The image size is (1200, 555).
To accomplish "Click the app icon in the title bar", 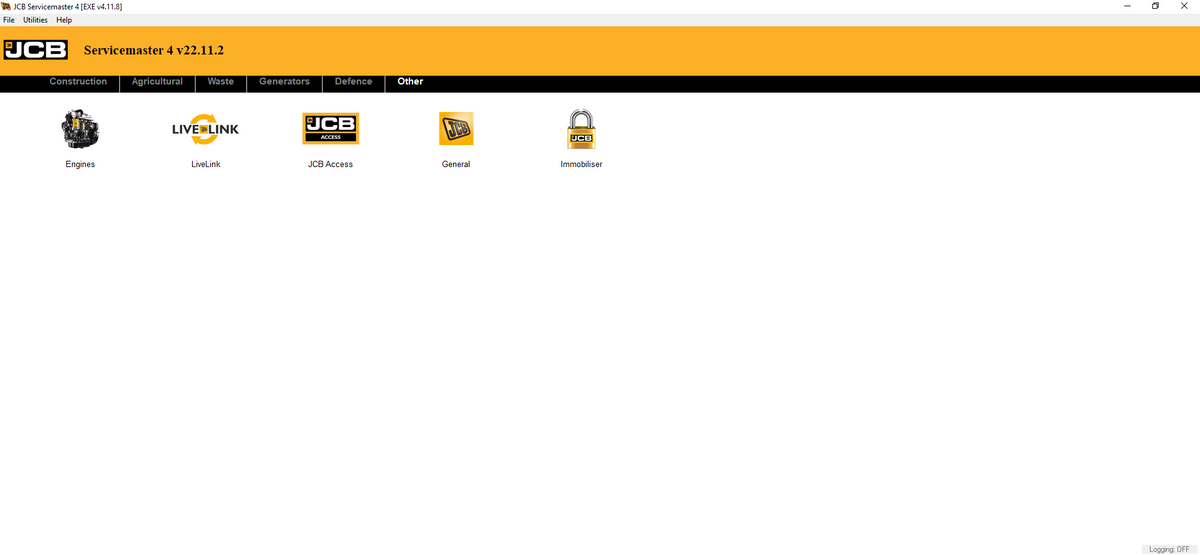I will [7, 6].
